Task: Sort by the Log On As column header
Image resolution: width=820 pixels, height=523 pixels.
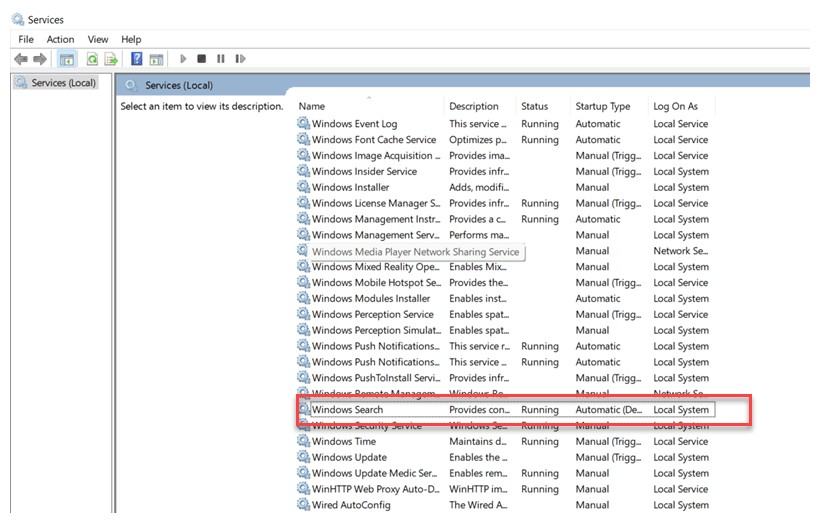Action: tap(675, 106)
